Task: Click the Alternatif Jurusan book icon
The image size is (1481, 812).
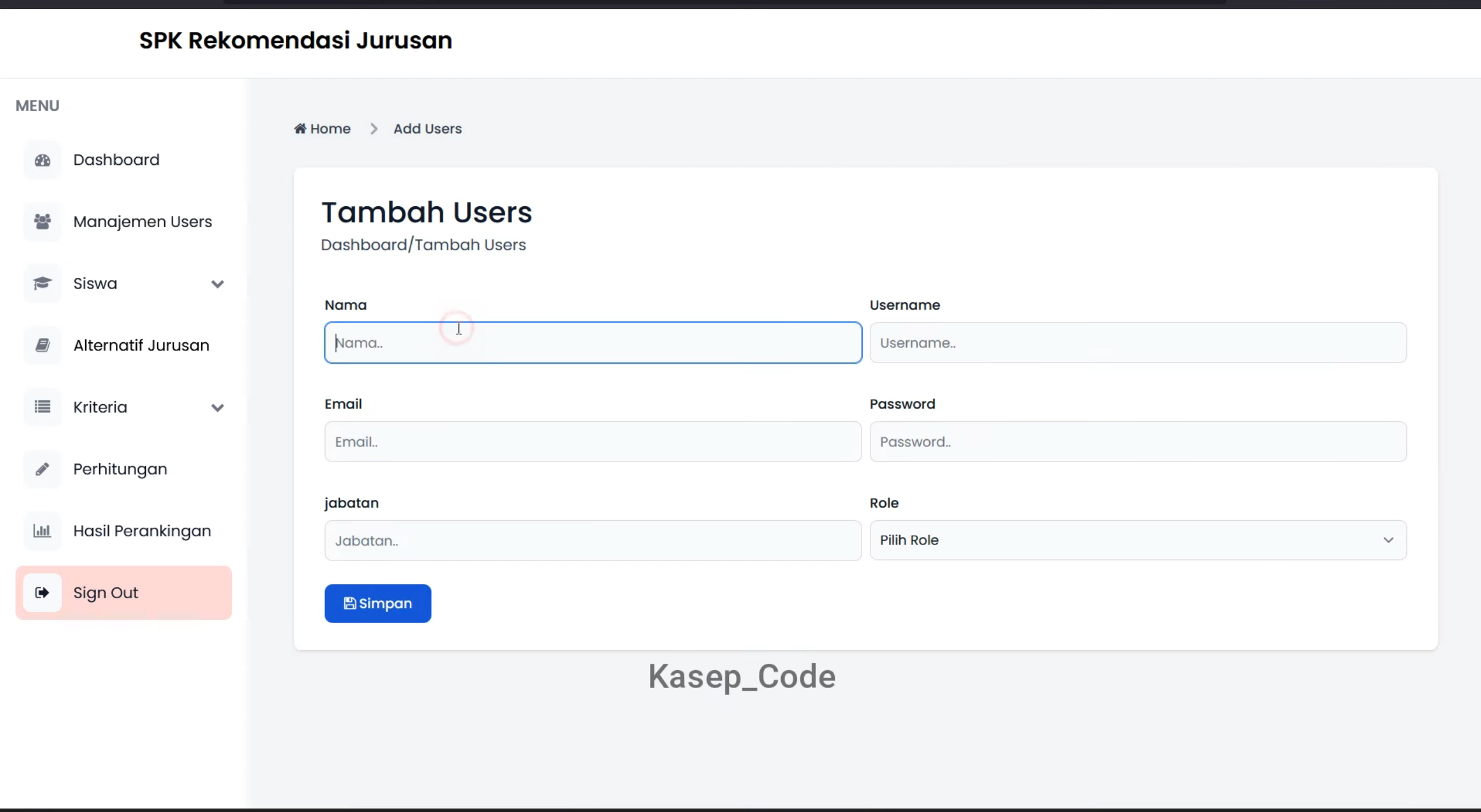Action: point(42,345)
